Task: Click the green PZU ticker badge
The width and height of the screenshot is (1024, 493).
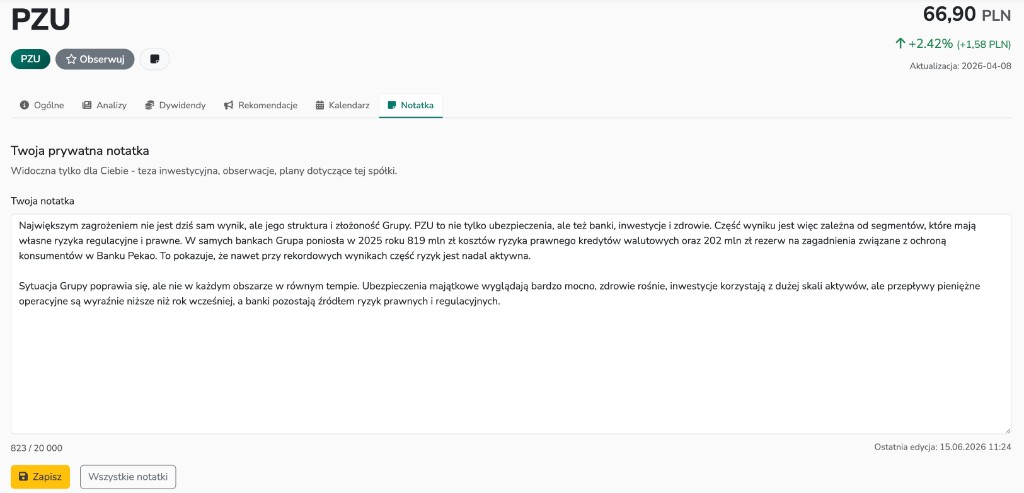Action: [x=31, y=59]
